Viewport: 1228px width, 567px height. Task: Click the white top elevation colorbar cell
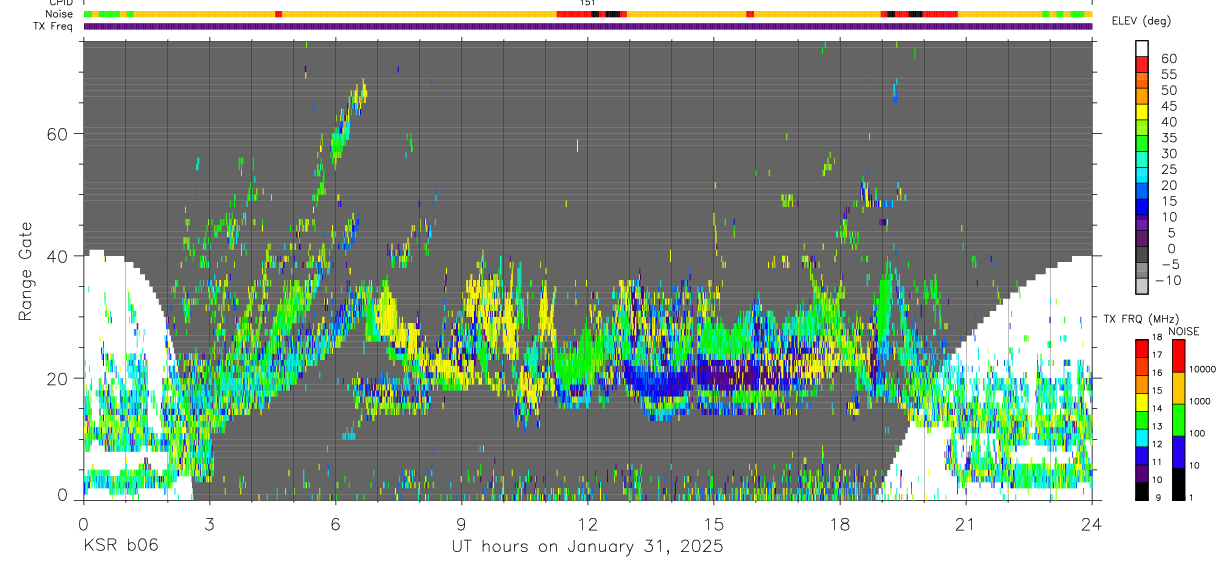coord(1142,49)
